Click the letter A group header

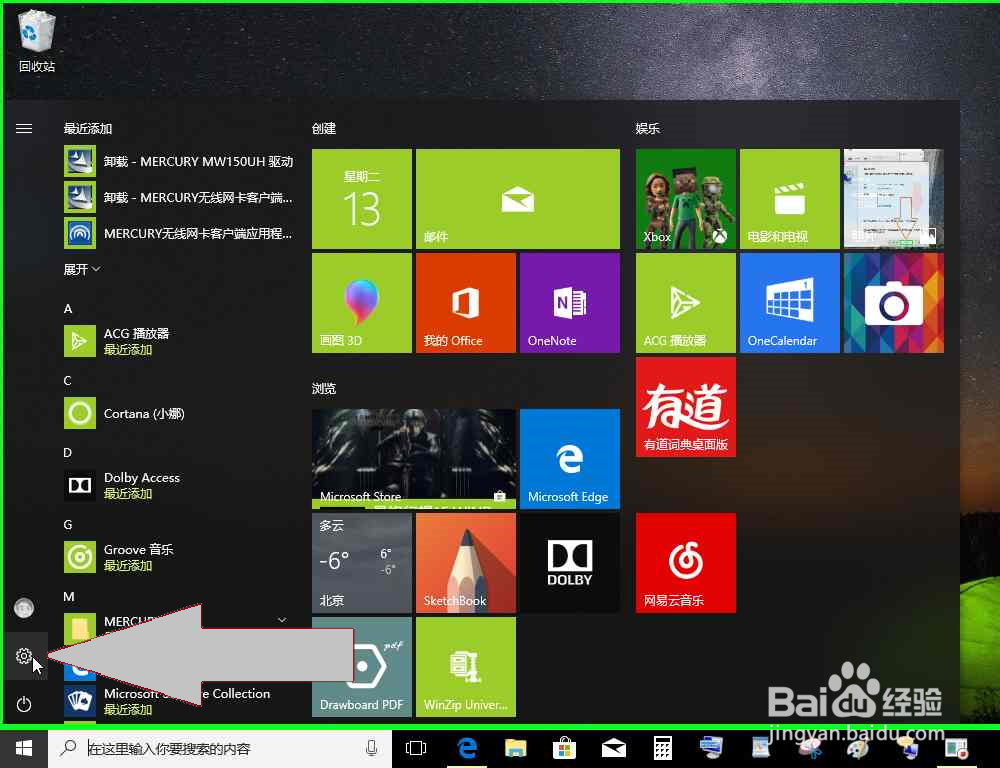click(68, 309)
